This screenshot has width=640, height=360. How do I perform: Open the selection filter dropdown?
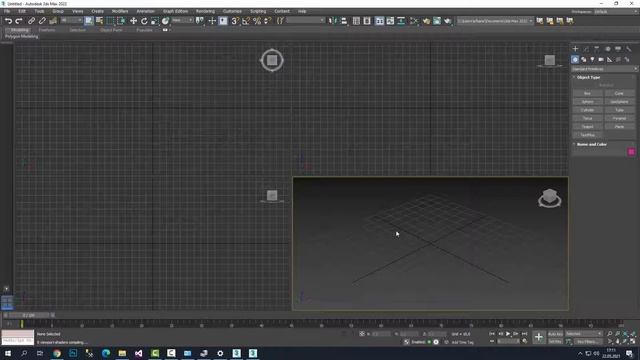[71, 20]
